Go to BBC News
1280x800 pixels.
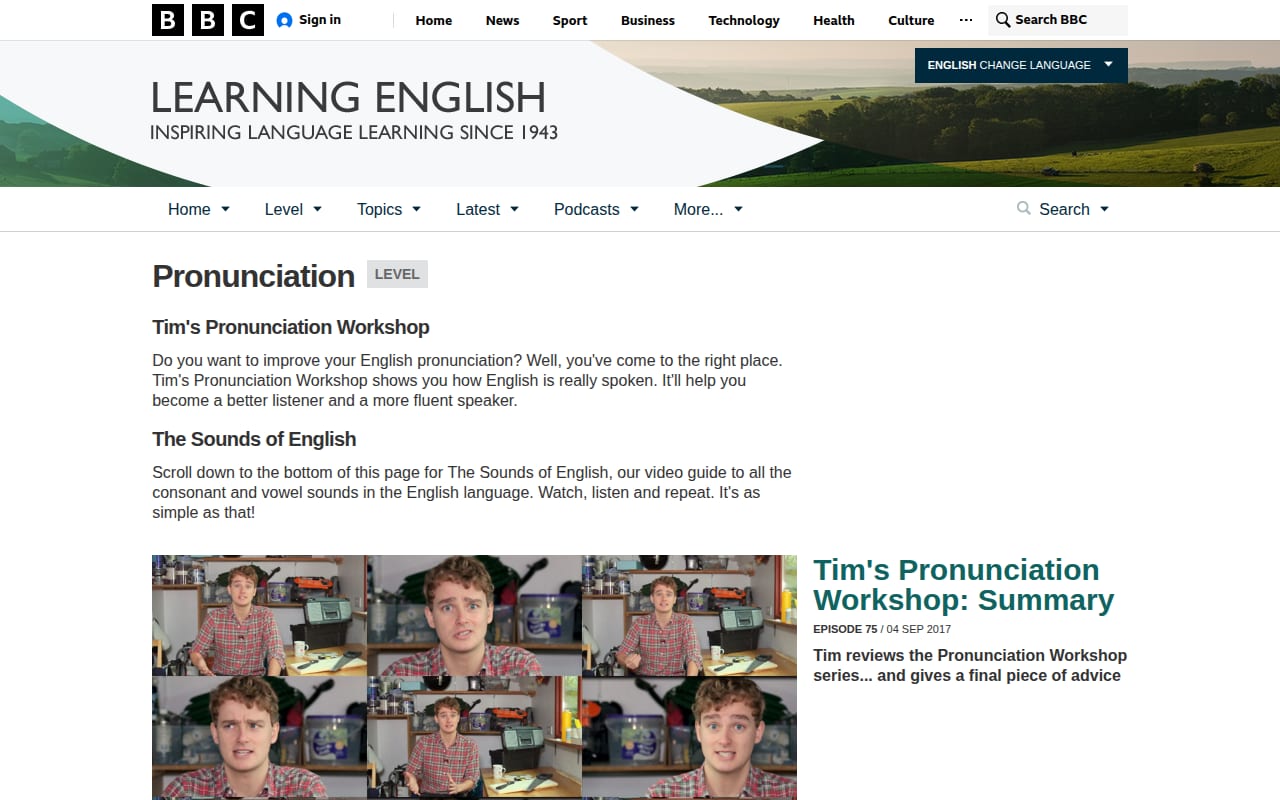click(x=502, y=20)
